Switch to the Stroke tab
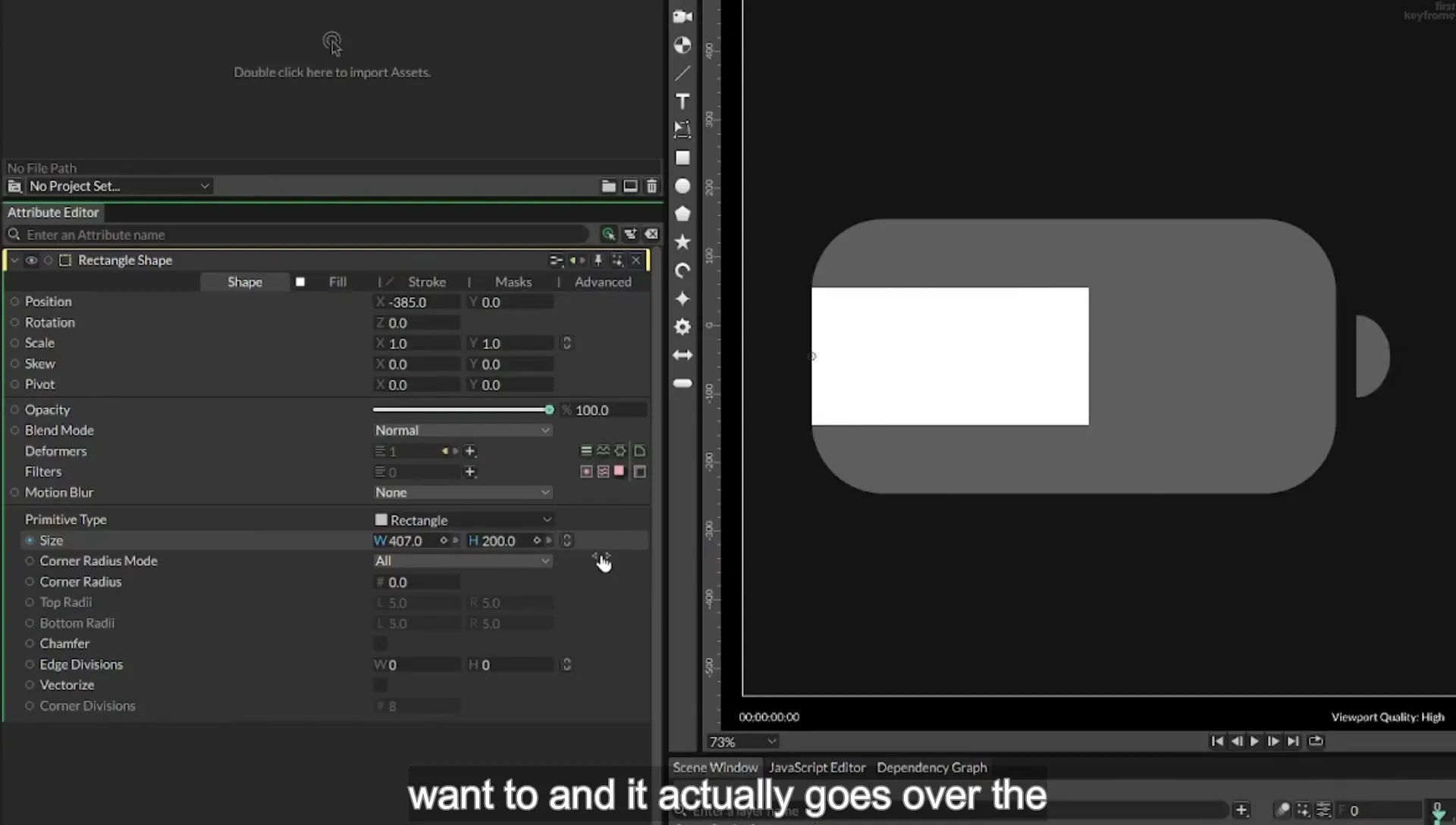The width and height of the screenshot is (1456, 825). pos(427,282)
